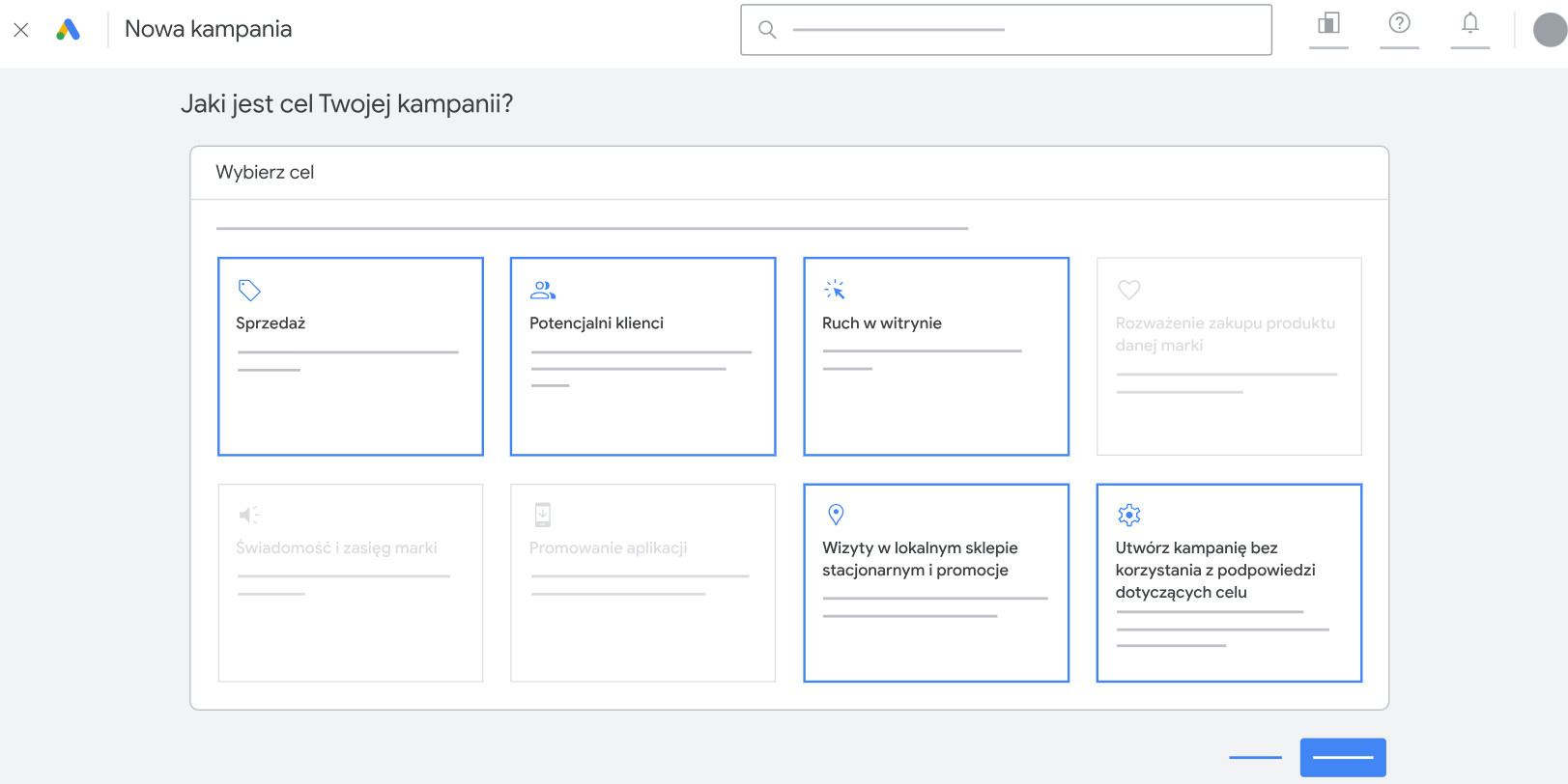The width and height of the screenshot is (1568, 784).
Task: Open the reports chart icon
Action: tap(1328, 23)
